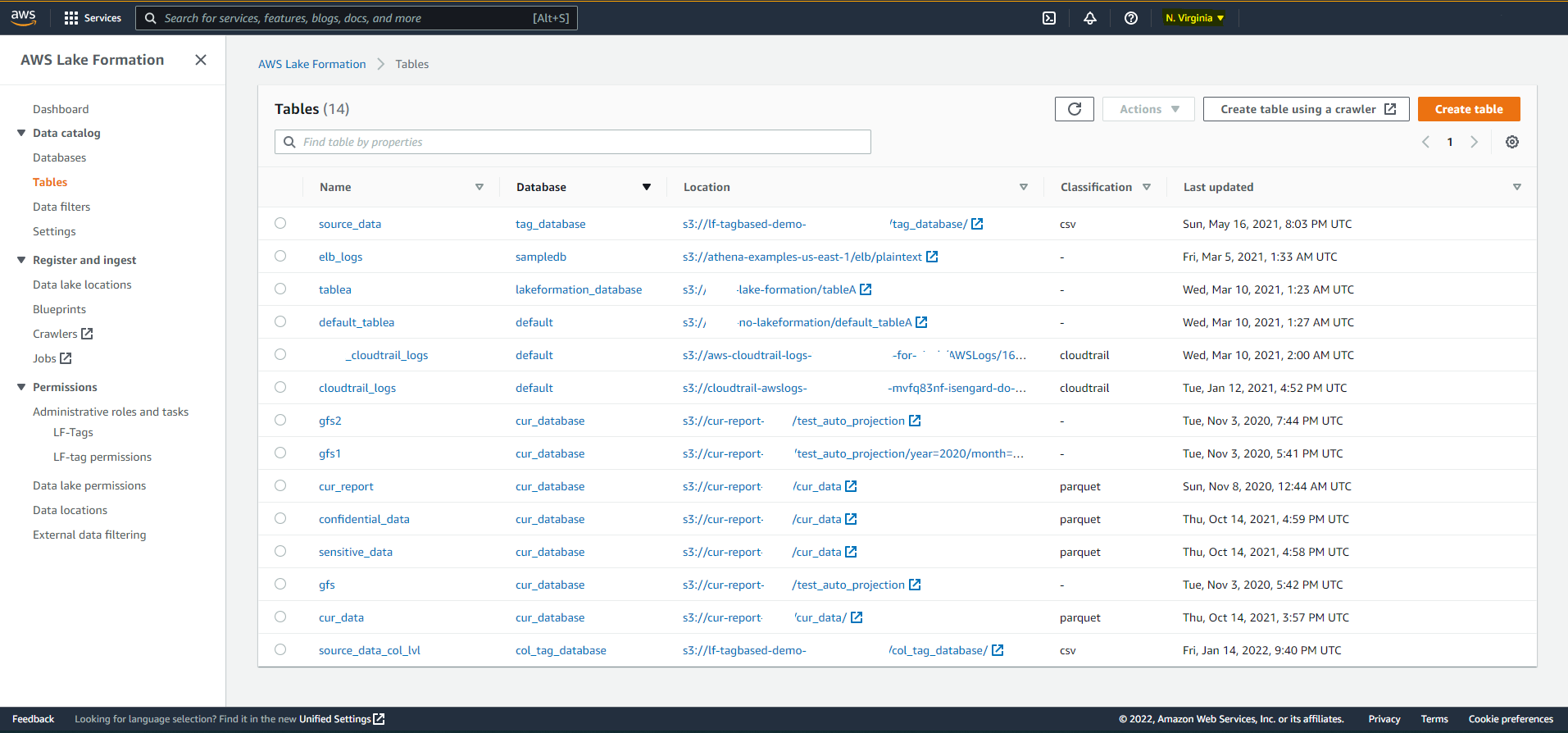The width and height of the screenshot is (1568, 733).
Task: Select the source_data table radio button
Action: (280, 223)
